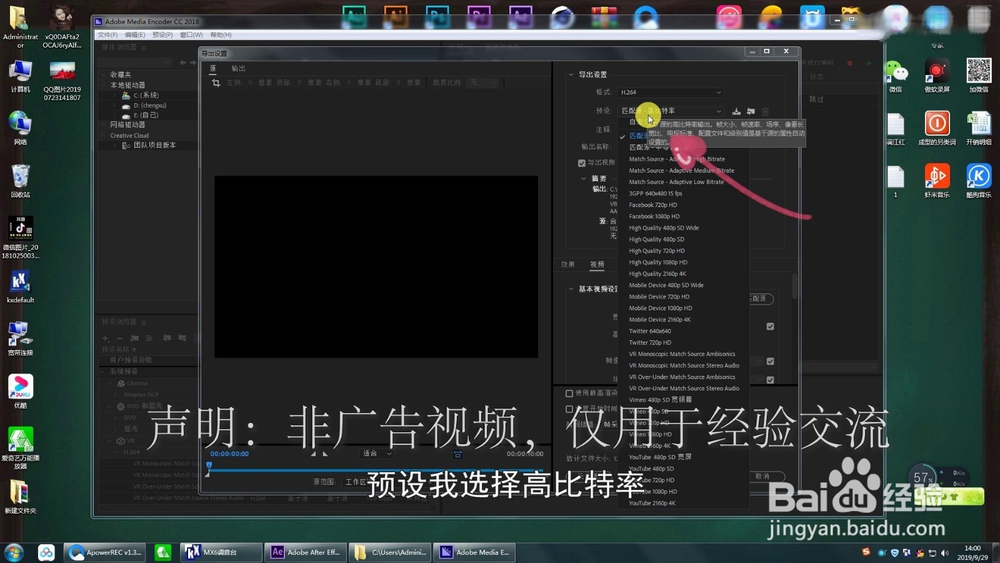Select preset YouTube 2160p 4K
Screen dimensions: 1000x563
coord(652,504)
